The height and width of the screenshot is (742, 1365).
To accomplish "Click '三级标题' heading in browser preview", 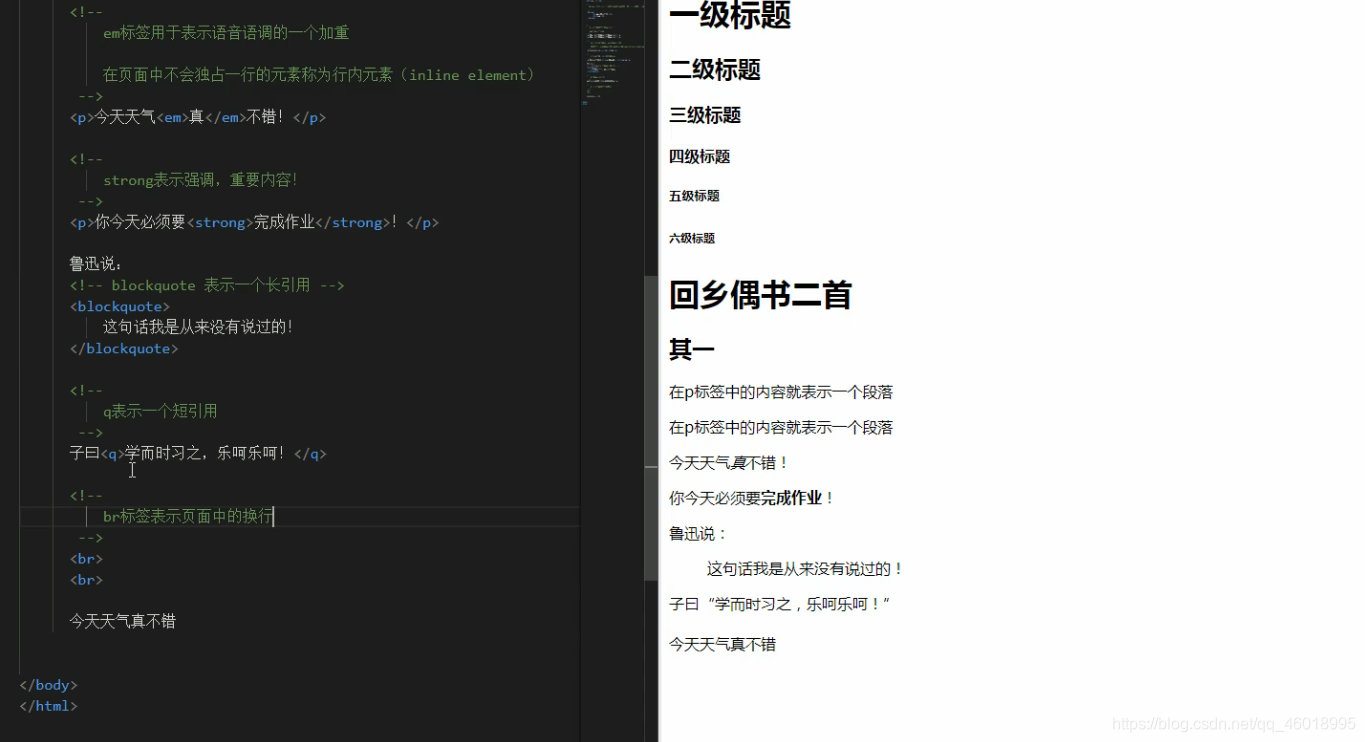I will (705, 115).
